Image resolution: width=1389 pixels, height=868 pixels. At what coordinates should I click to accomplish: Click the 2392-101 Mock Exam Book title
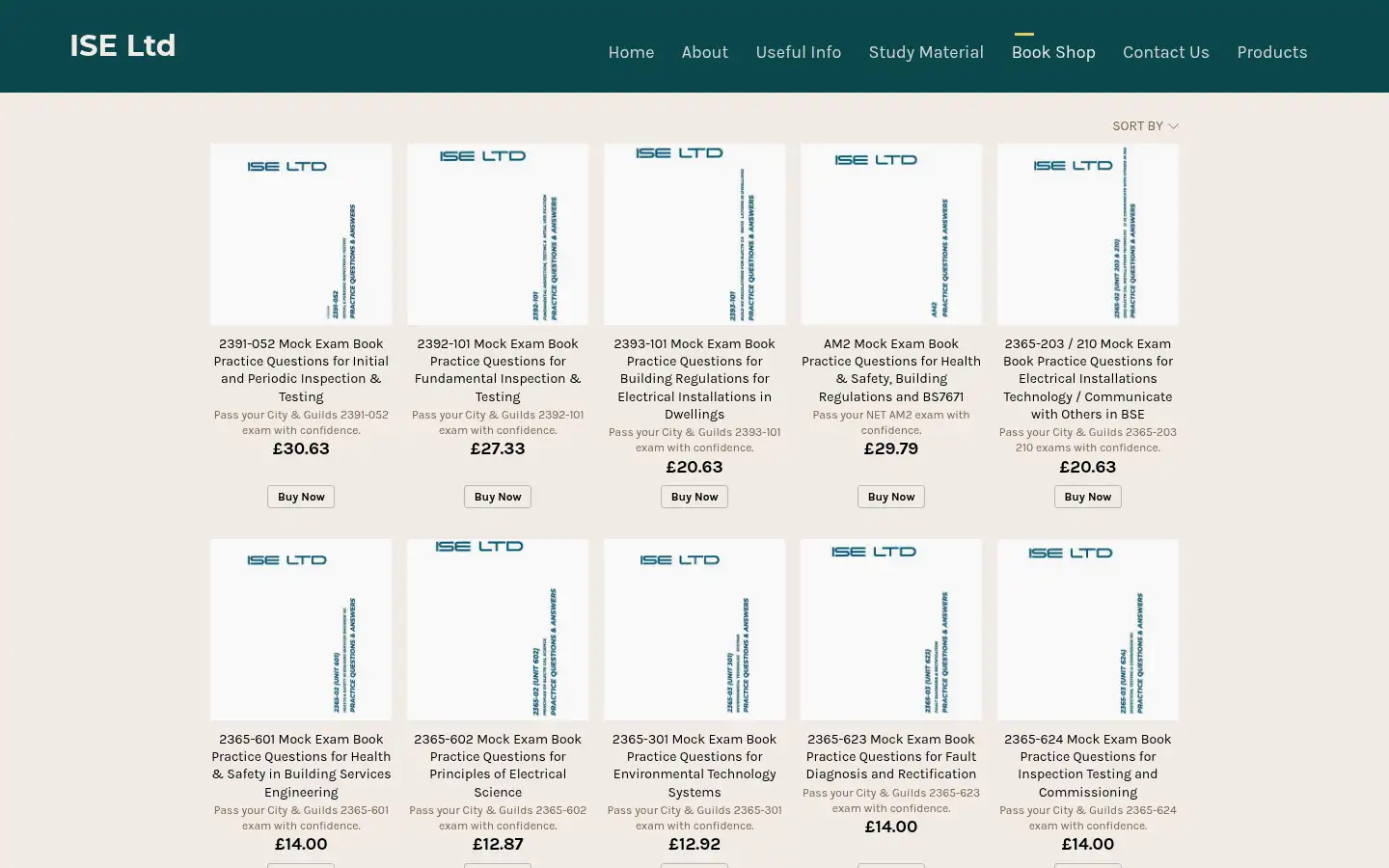click(x=498, y=370)
